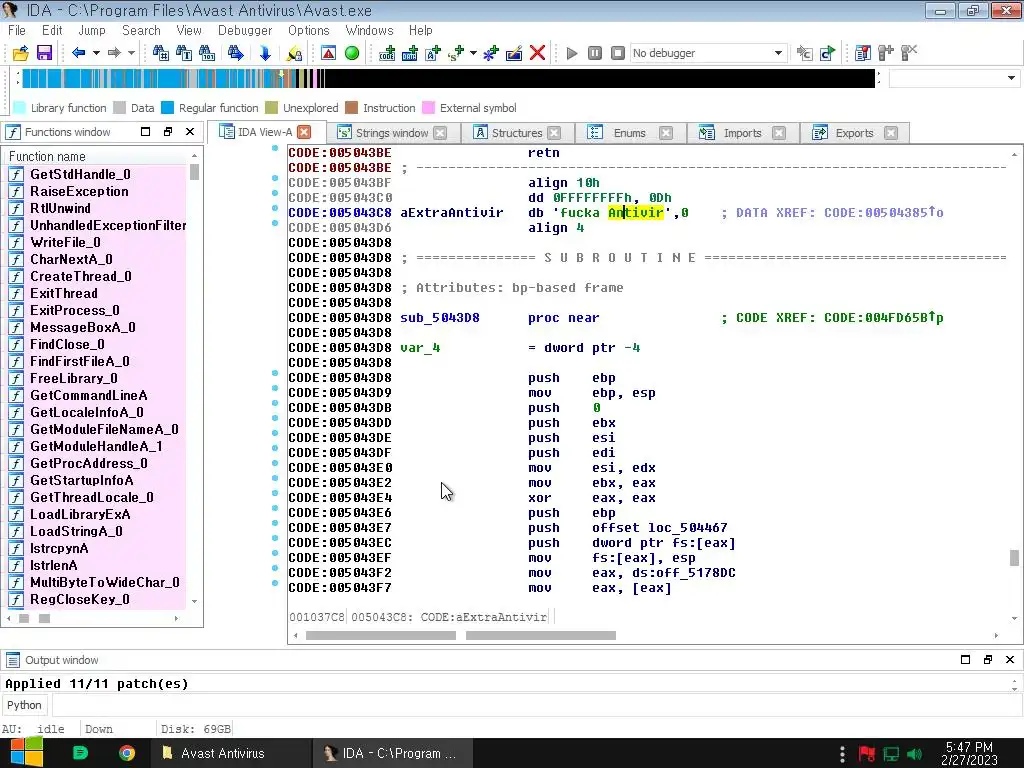Click the green circle toolbar icon

(352, 53)
